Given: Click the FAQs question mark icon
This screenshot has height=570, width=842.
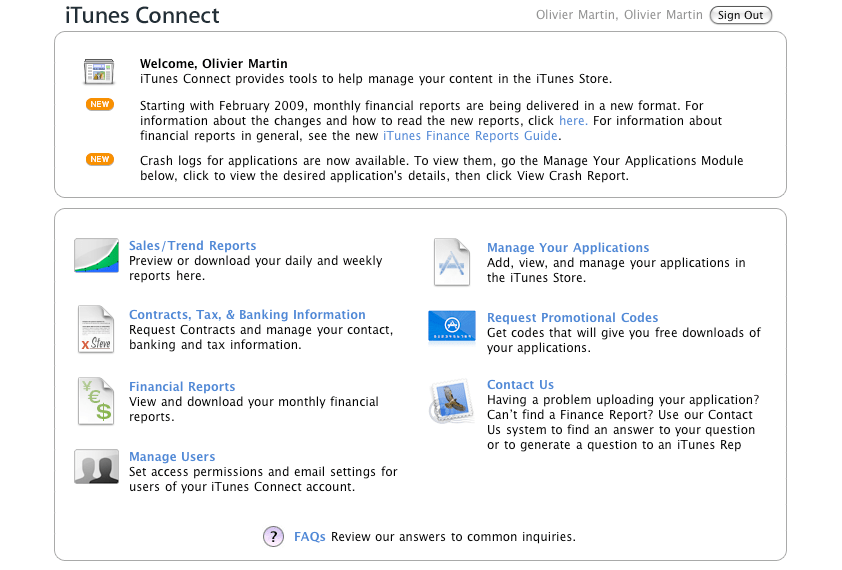Looking at the screenshot, I should tap(274, 537).
